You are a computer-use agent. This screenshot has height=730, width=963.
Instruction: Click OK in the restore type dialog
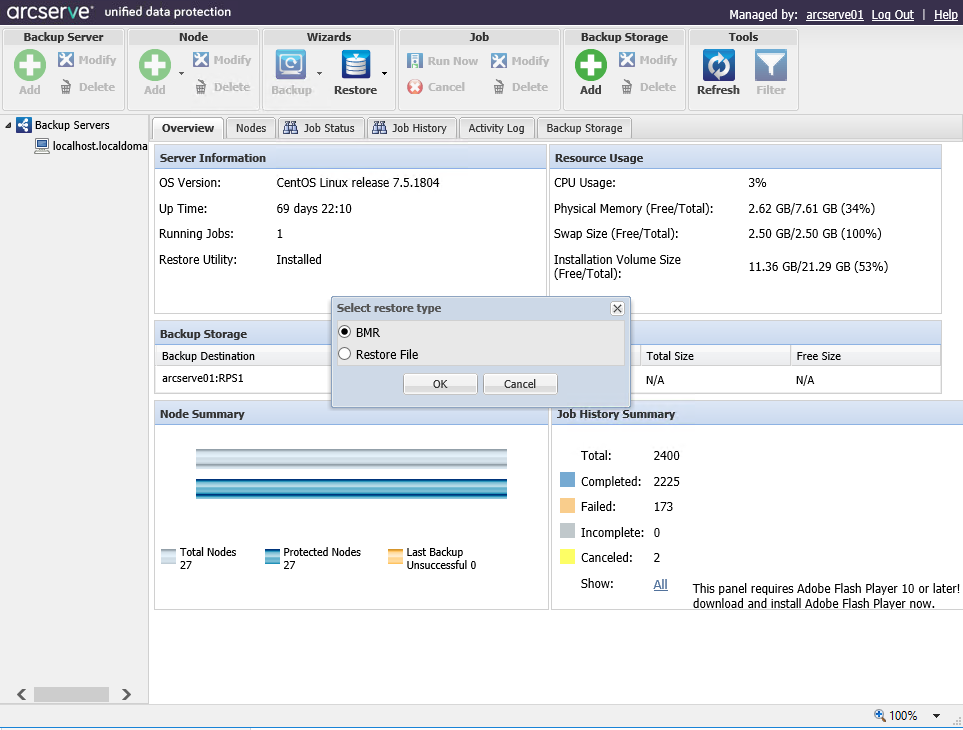click(x=440, y=384)
